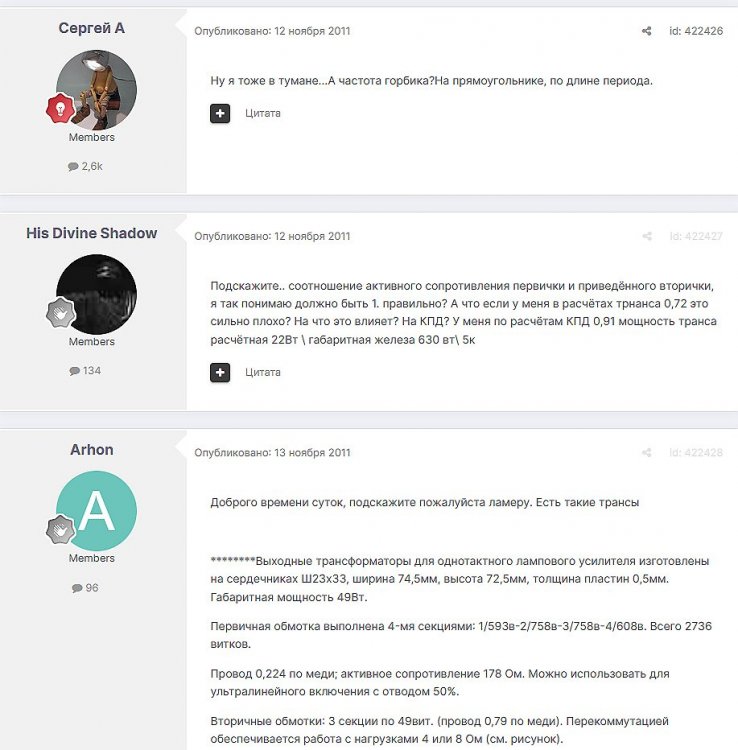Open Сергей А's avatar image
Image resolution: width=738 pixels, height=750 pixels.
[x=97, y=90]
